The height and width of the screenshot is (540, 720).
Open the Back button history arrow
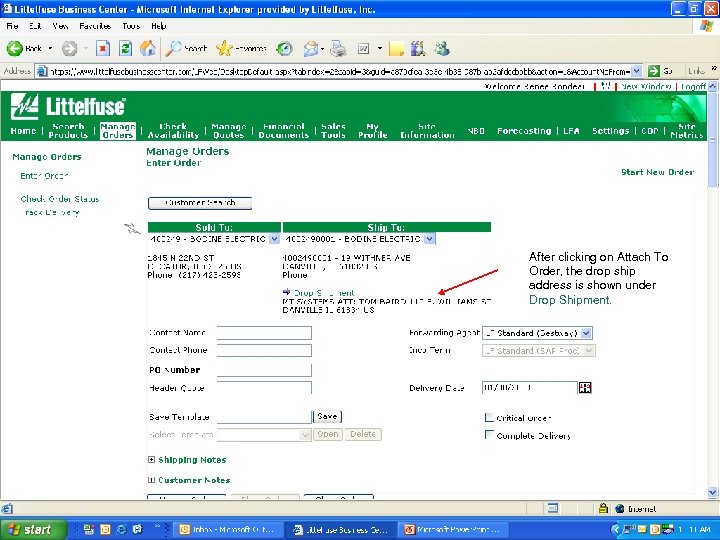50,48
